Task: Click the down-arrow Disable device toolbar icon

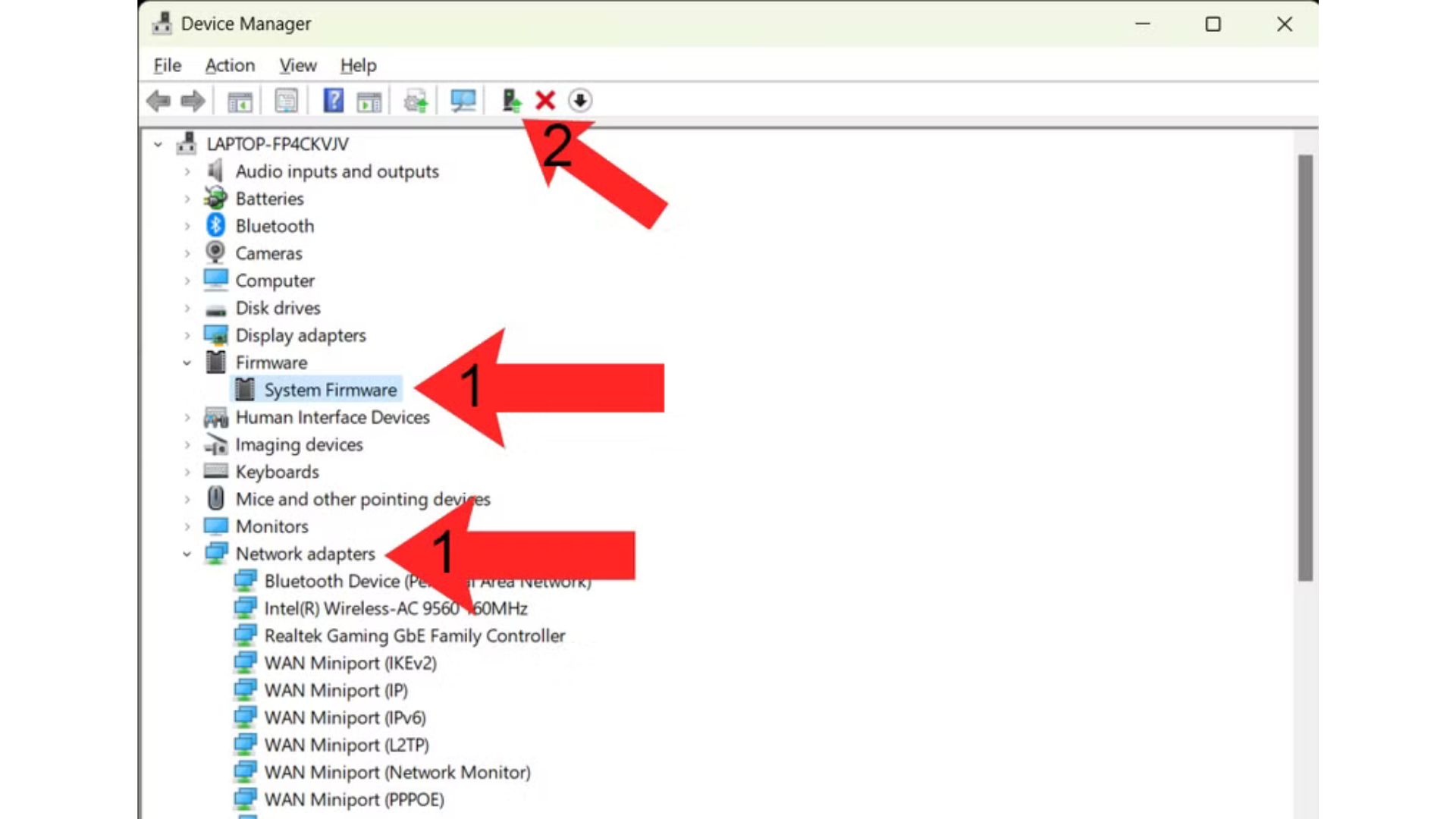Action: (x=580, y=101)
